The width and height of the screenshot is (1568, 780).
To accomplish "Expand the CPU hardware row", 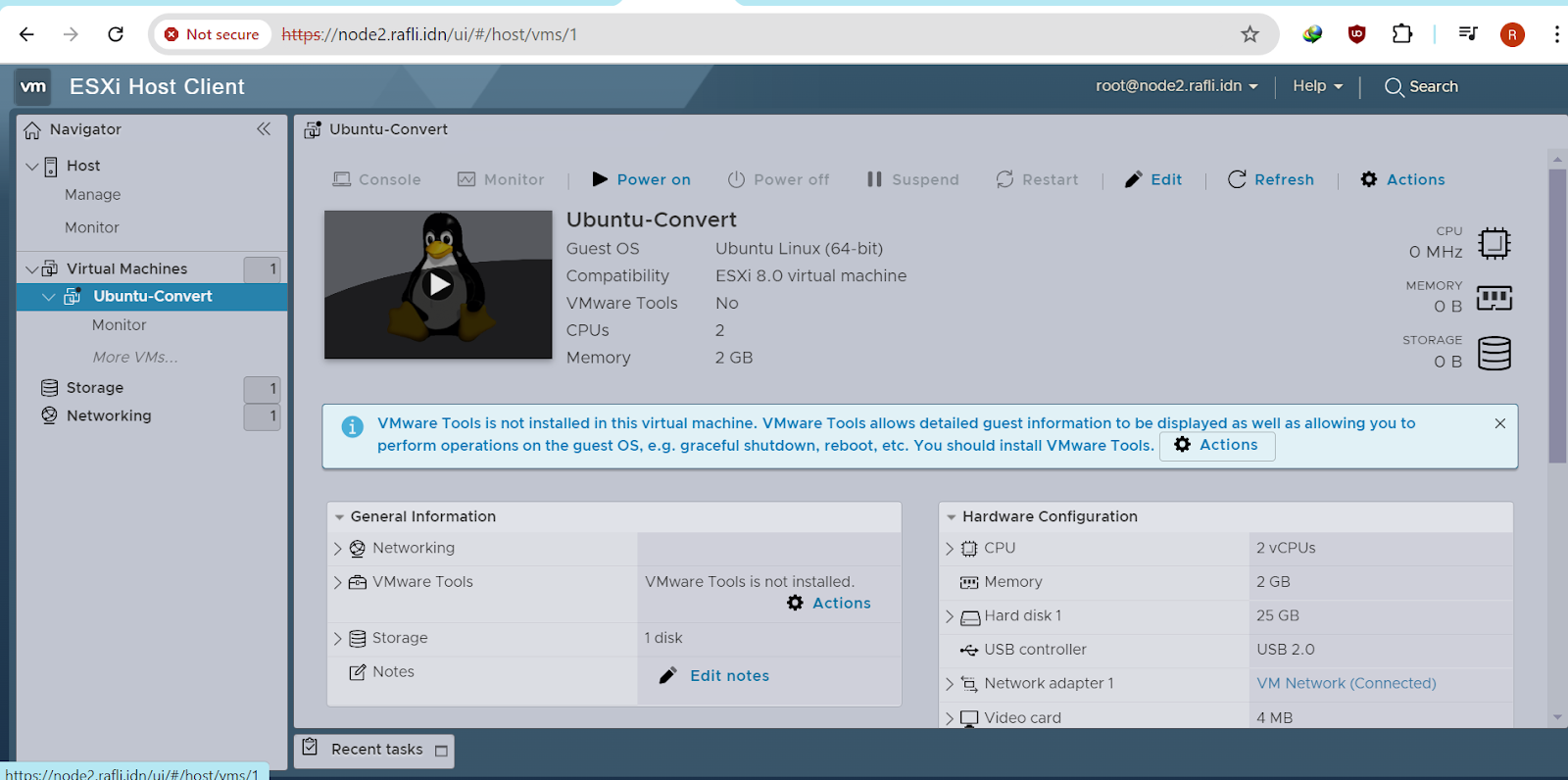I will click(x=950, y=549).
